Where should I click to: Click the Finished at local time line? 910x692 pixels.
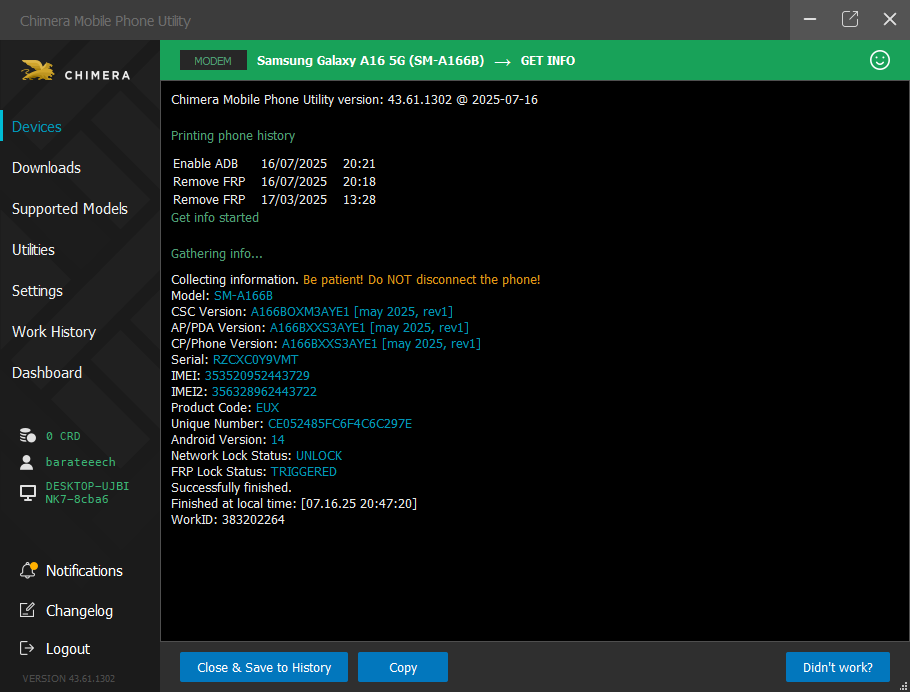pyautogui.click(x=294, y=503)
